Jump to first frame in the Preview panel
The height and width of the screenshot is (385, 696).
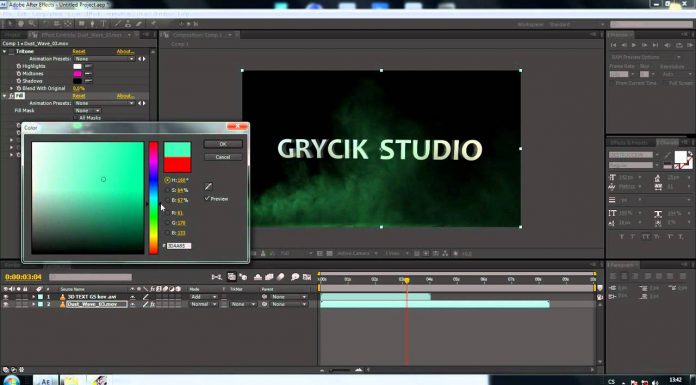pyautogui.click(x=613, y=45)
